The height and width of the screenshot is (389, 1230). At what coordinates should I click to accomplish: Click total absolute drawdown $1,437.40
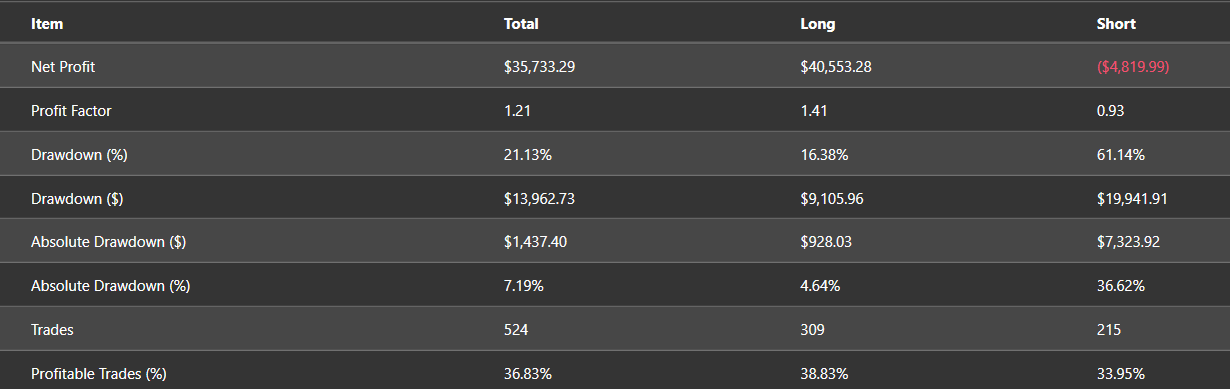click(x=536, y=242)
